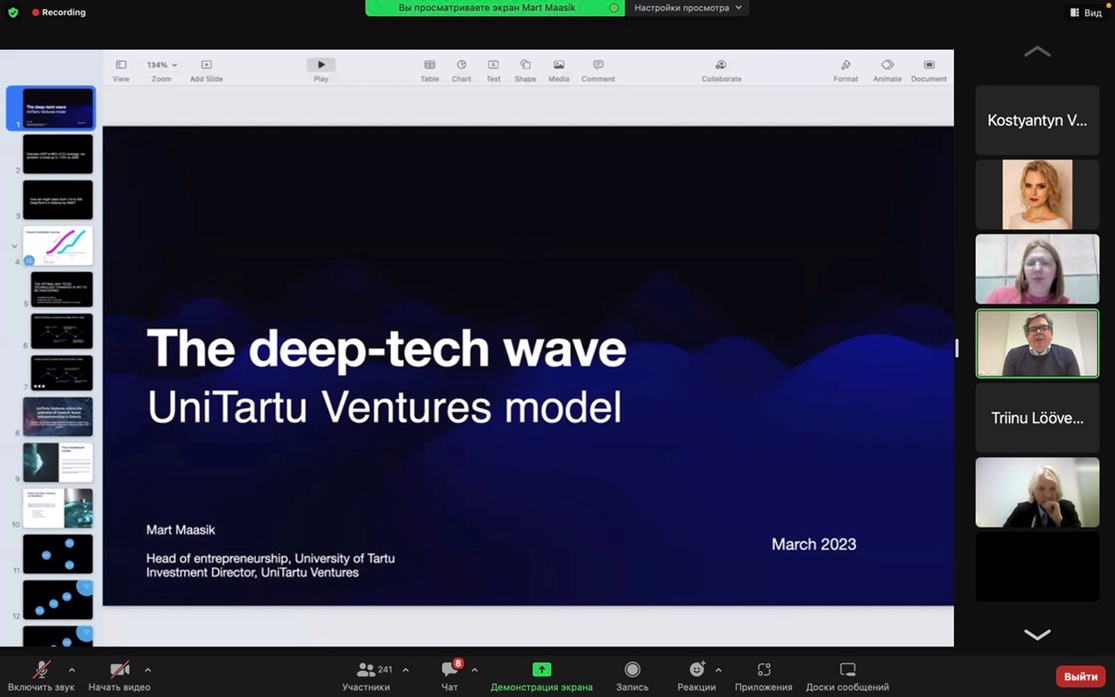The width and height of the screenshot is (1115, 697).
Task: Select slide 2 thumbnail in navigator
Action: pyautogui.click(x=58, y=154)
